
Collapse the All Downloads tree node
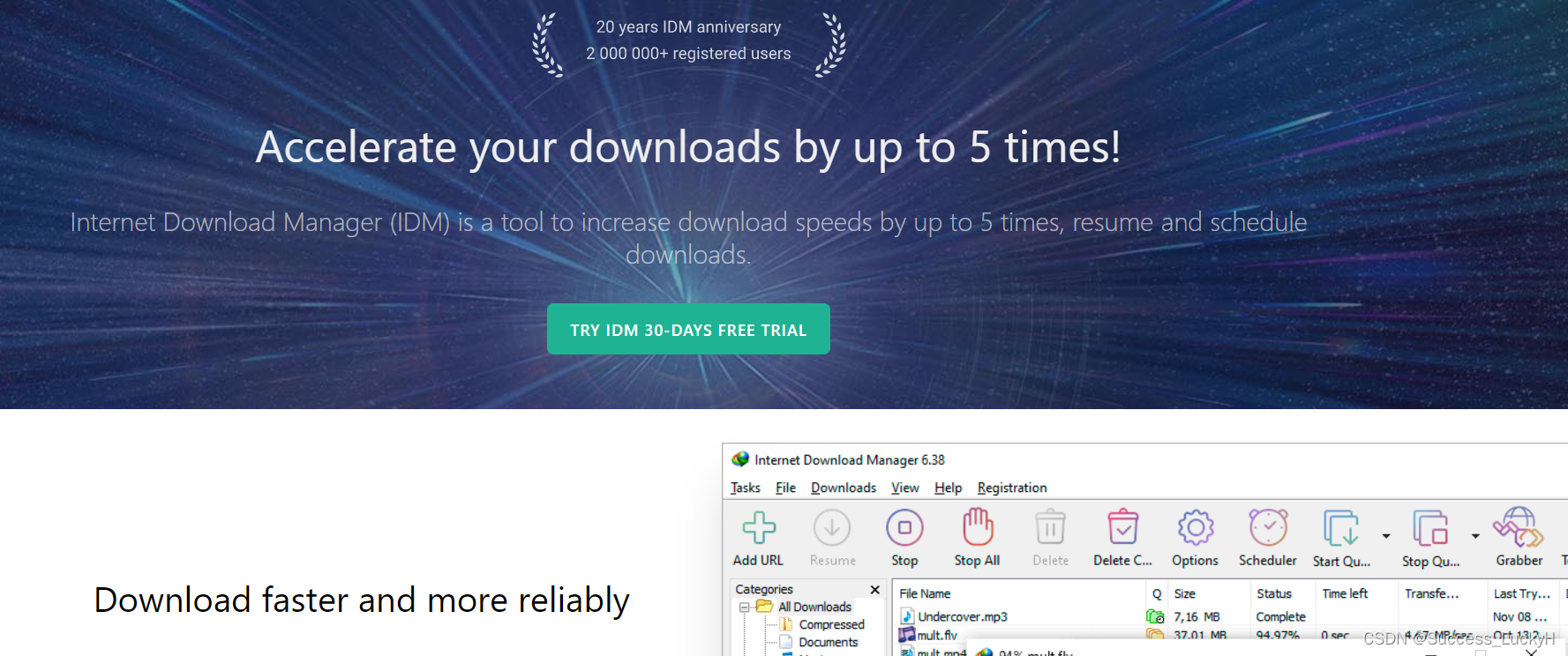(745, 607)
